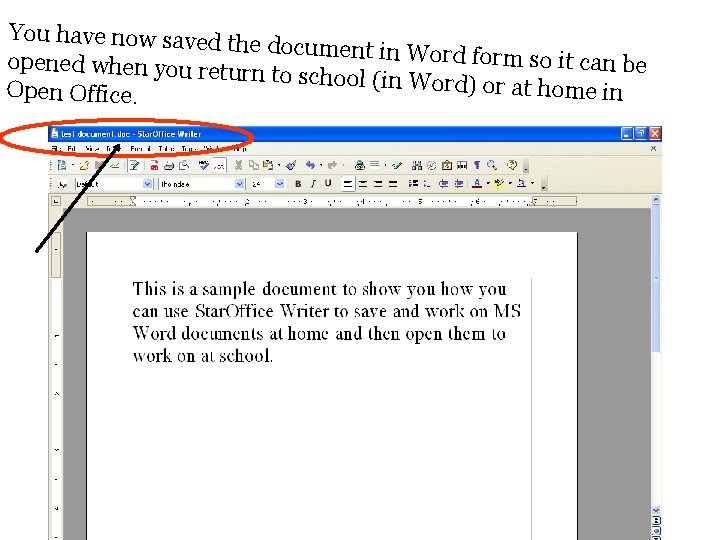Toggle Underline formatting
The height and width of the screenshot is (540, 720).
coord(328,184)
